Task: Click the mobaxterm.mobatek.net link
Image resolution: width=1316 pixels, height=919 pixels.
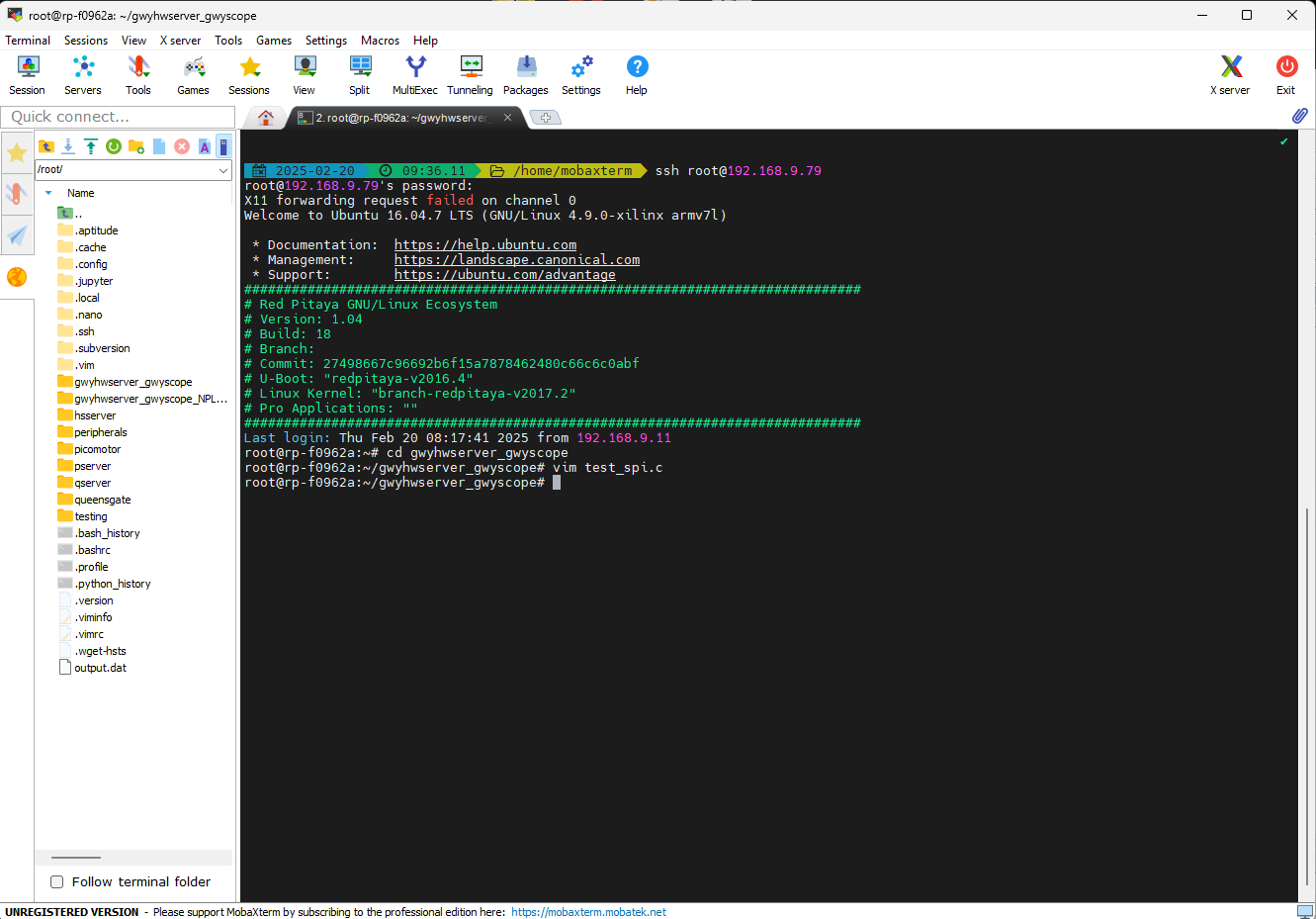Action: [588, 912]
